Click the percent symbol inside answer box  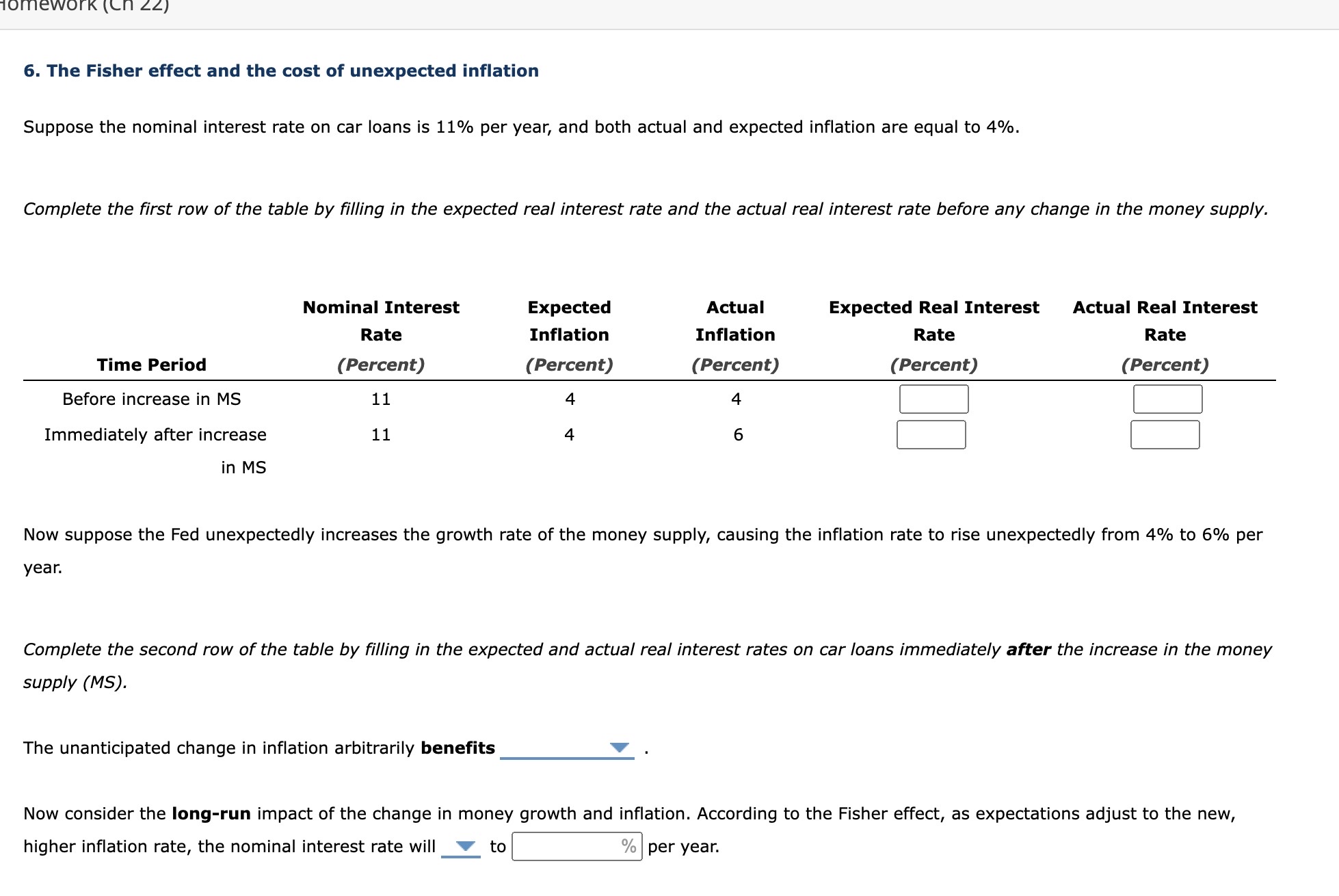click(x=628, y=846)
